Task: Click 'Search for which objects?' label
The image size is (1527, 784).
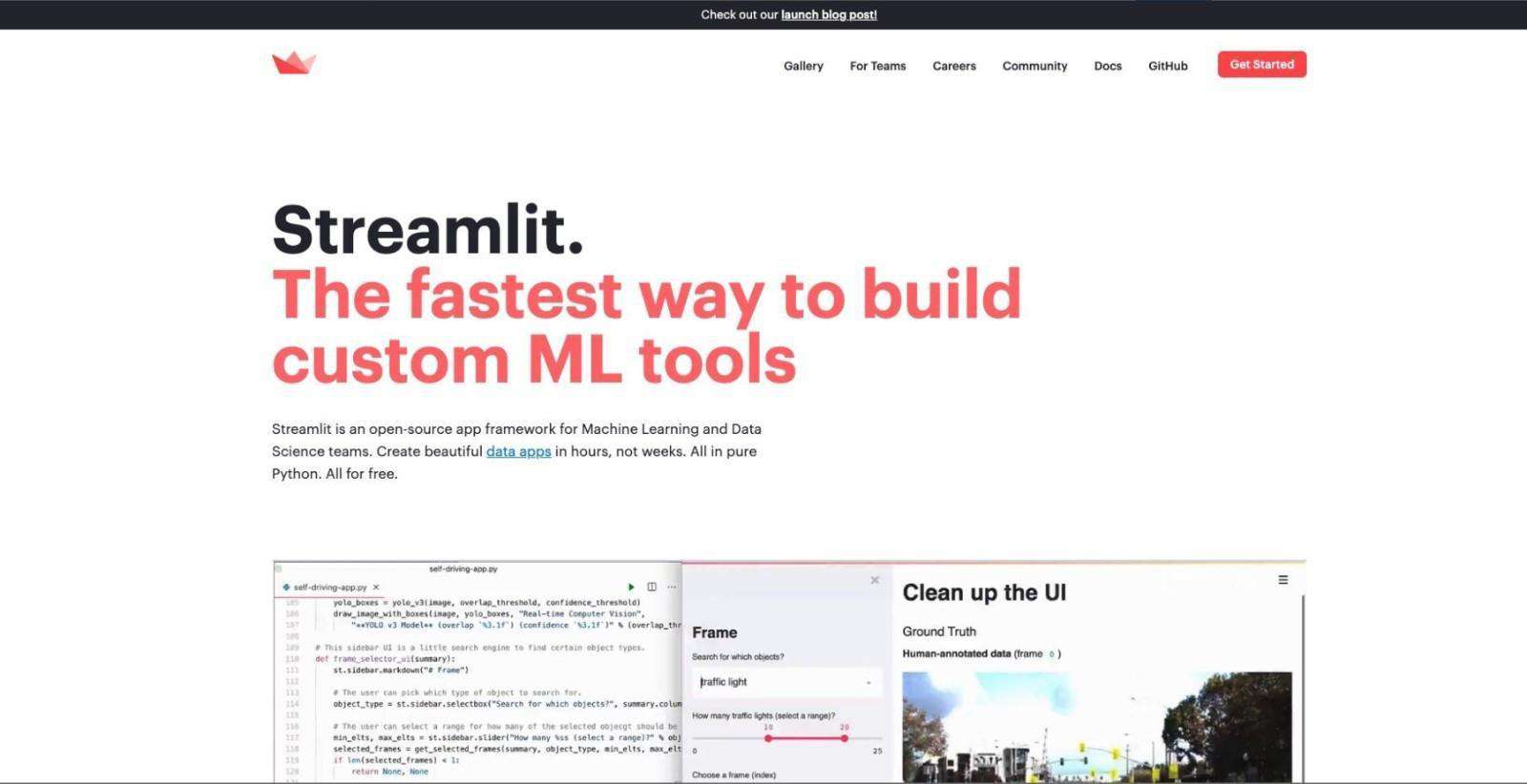Action: 738,657
